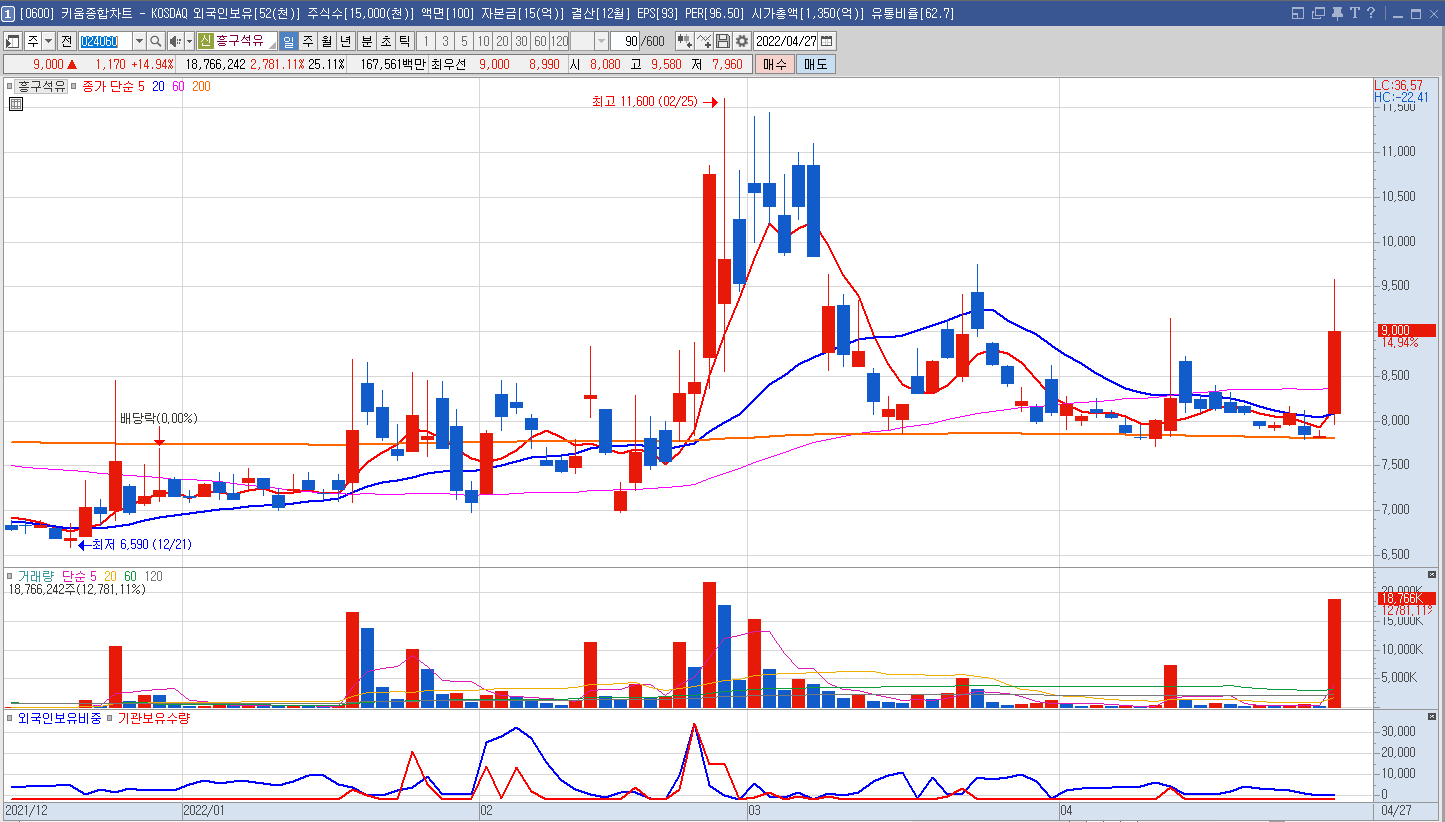Click the LC:36,57 indicator text
Screen dimensions: 1445x822
1398,86
